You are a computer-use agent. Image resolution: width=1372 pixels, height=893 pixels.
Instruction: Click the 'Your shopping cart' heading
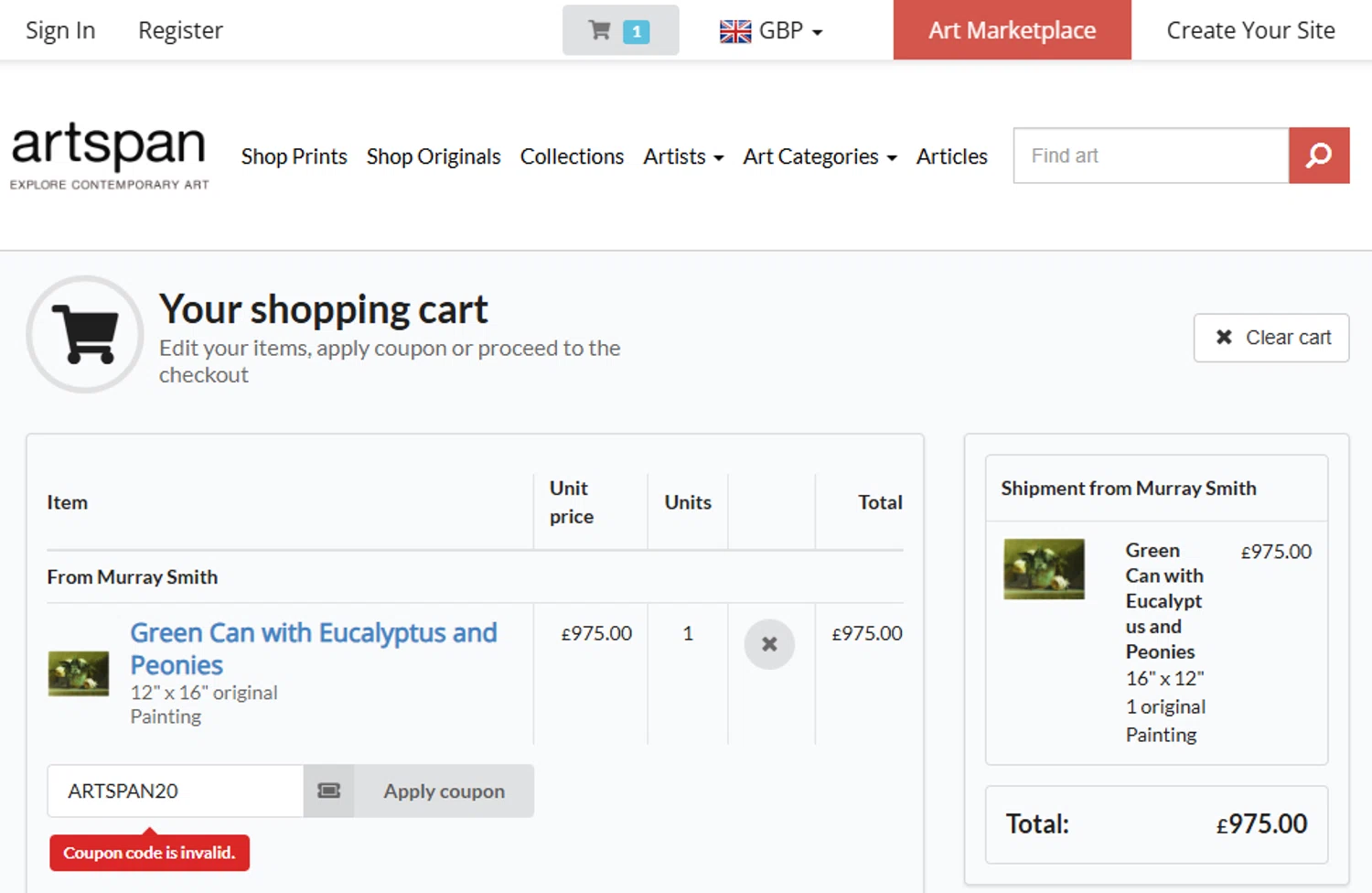pos(324,309)
